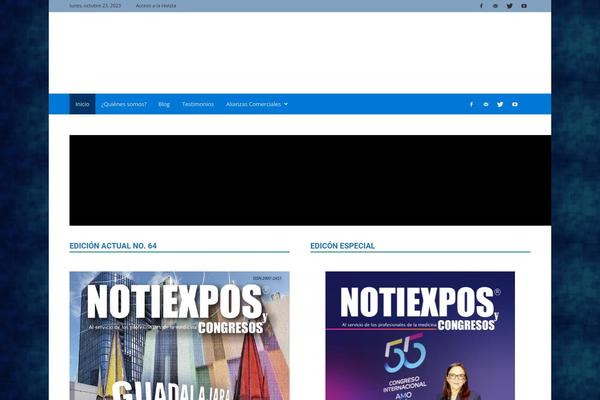Image resolution: width=600 pixels, height=400 pixels.
Task: Open the Testimonios menu item
Action: click(198, 104)
